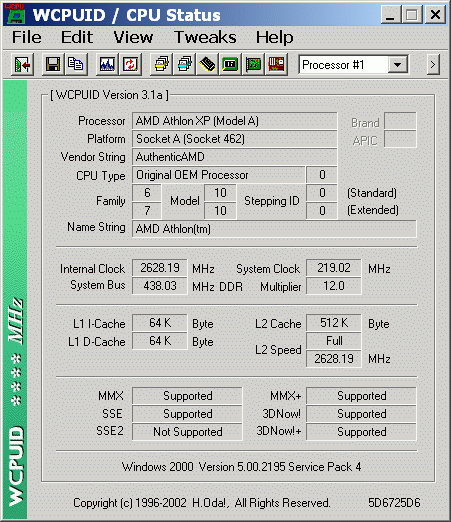Click the L1 I-Cache 64 K value
Screen dimensions: 451x522
[x=160, y=323]
